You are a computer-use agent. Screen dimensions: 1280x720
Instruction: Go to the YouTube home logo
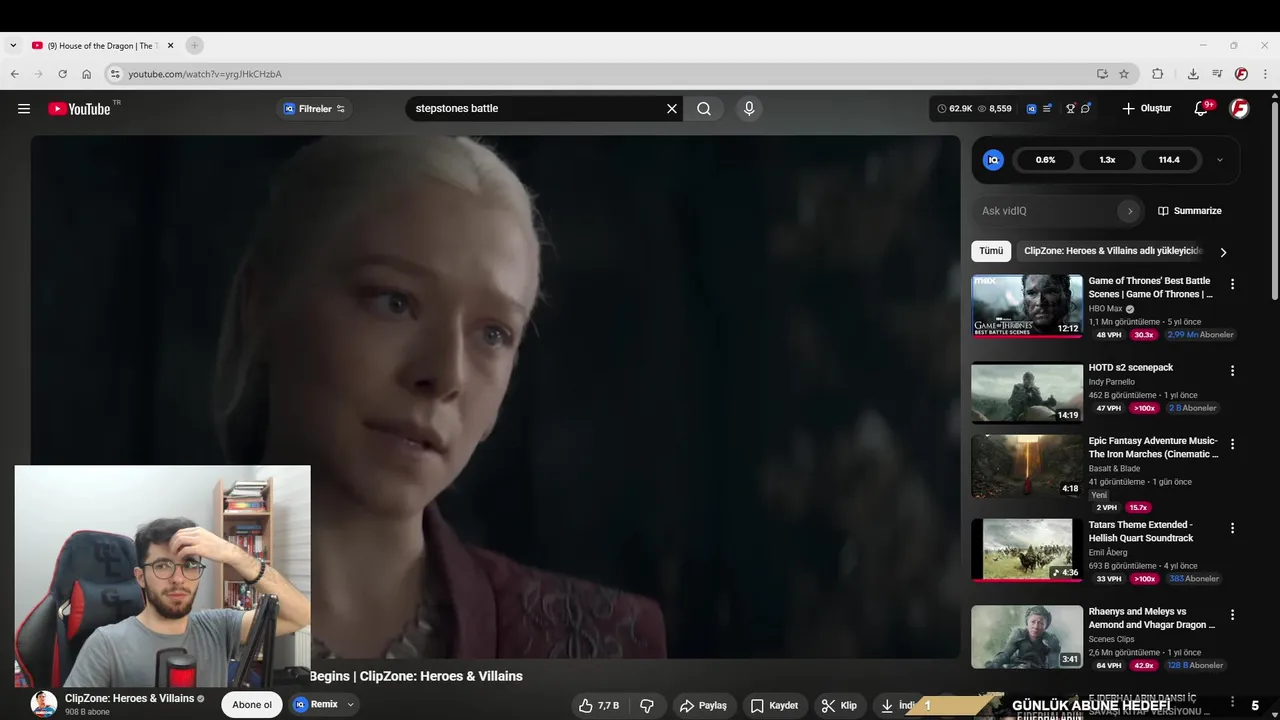click(79, 109)
